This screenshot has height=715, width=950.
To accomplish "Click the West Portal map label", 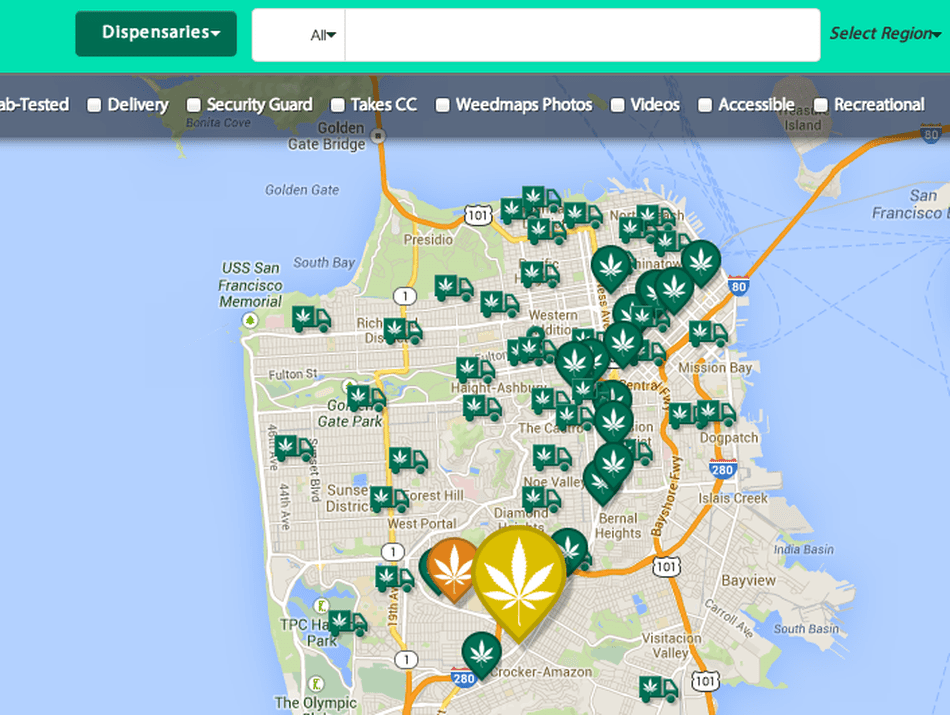I will pyautogui.click(x=422, y=524).
